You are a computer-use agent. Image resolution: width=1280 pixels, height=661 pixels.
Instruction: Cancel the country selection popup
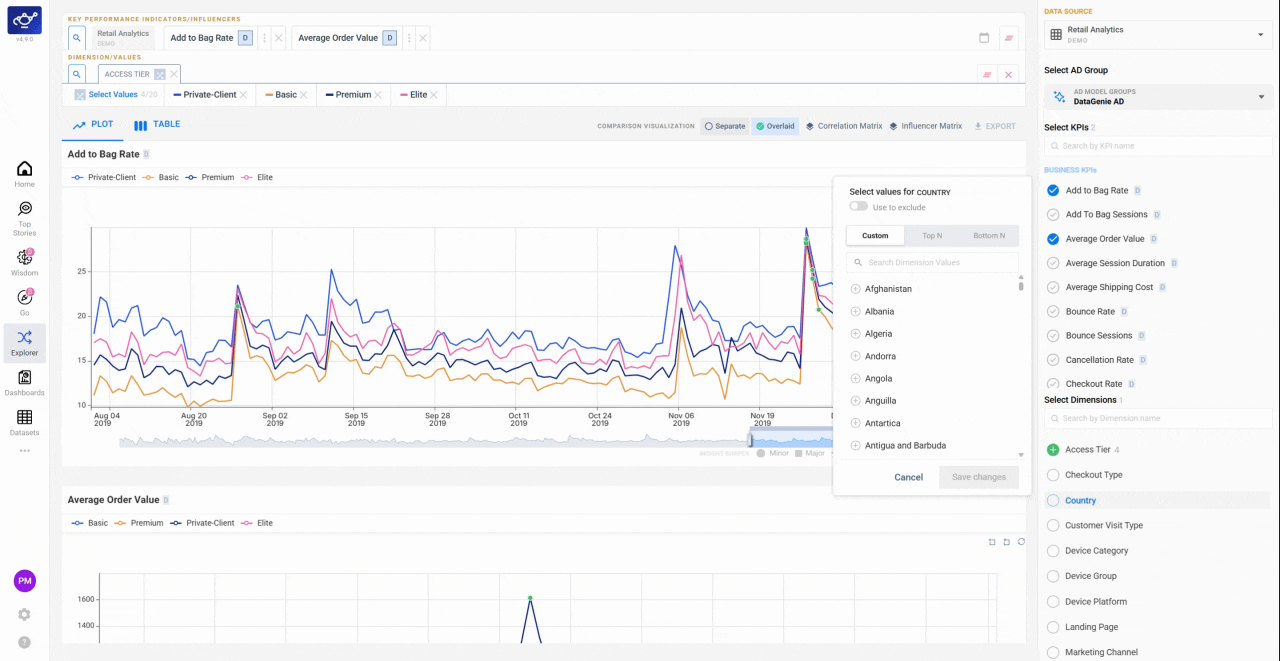908,477
